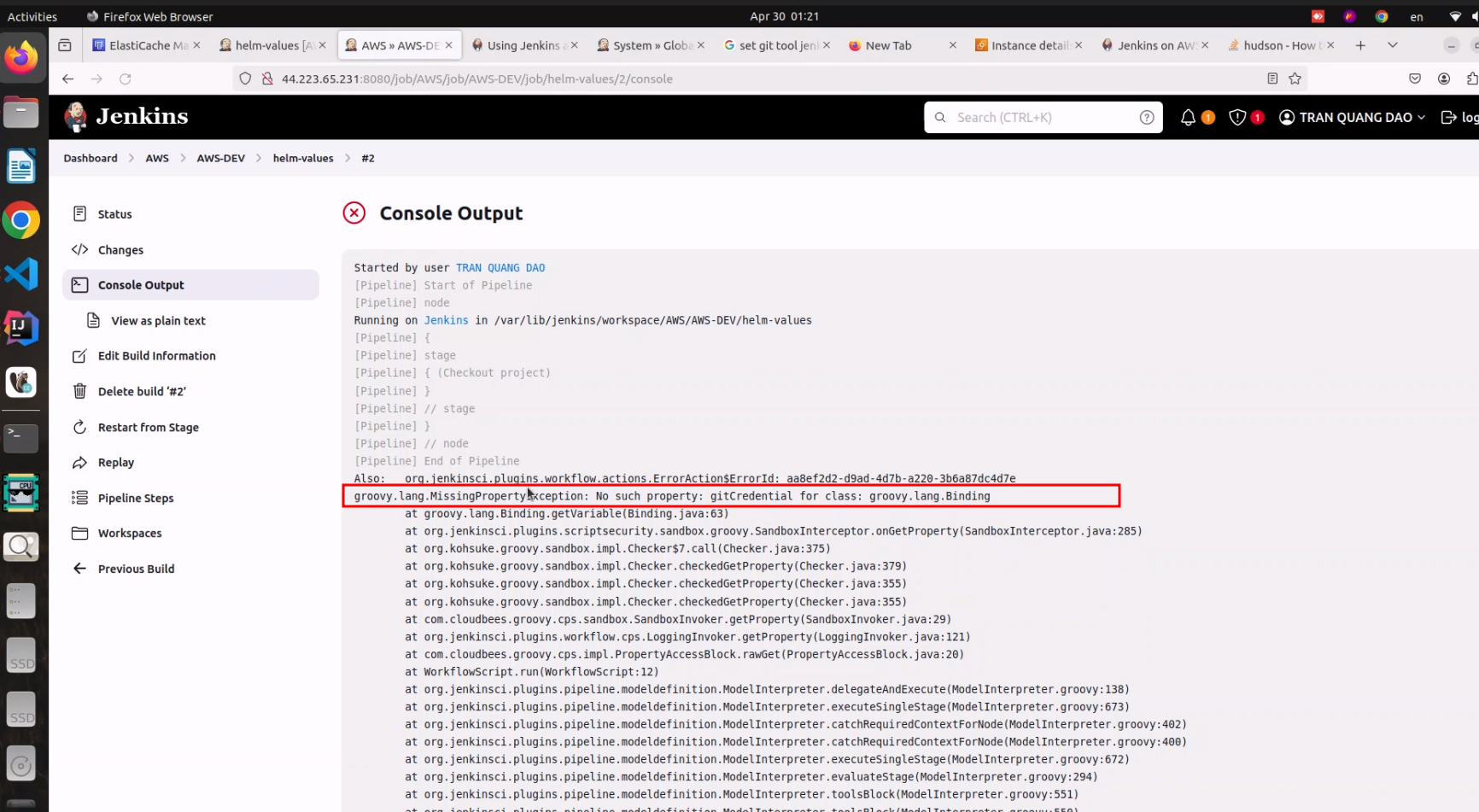
Task: Open the security shield warnings icon
Action: click(1237, 118)
